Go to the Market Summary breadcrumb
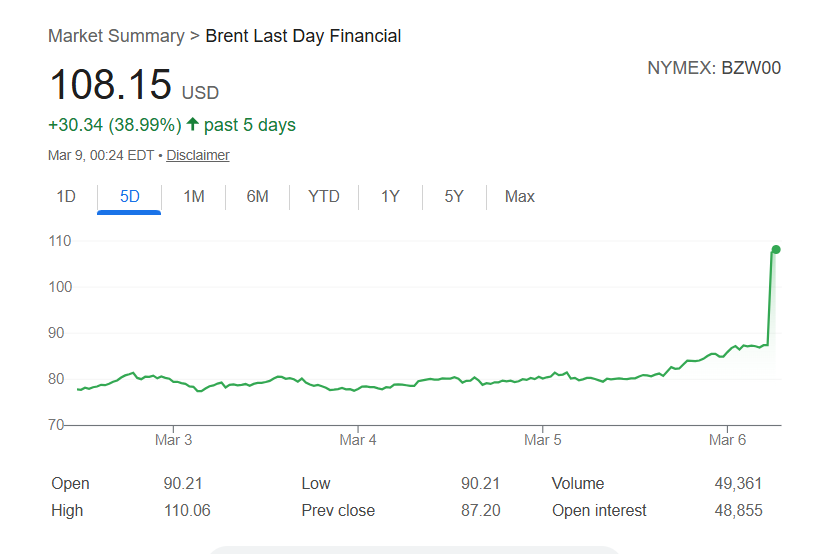Viewport: 840px width, 554px height. pyautogui.click(x=116, y=36)
